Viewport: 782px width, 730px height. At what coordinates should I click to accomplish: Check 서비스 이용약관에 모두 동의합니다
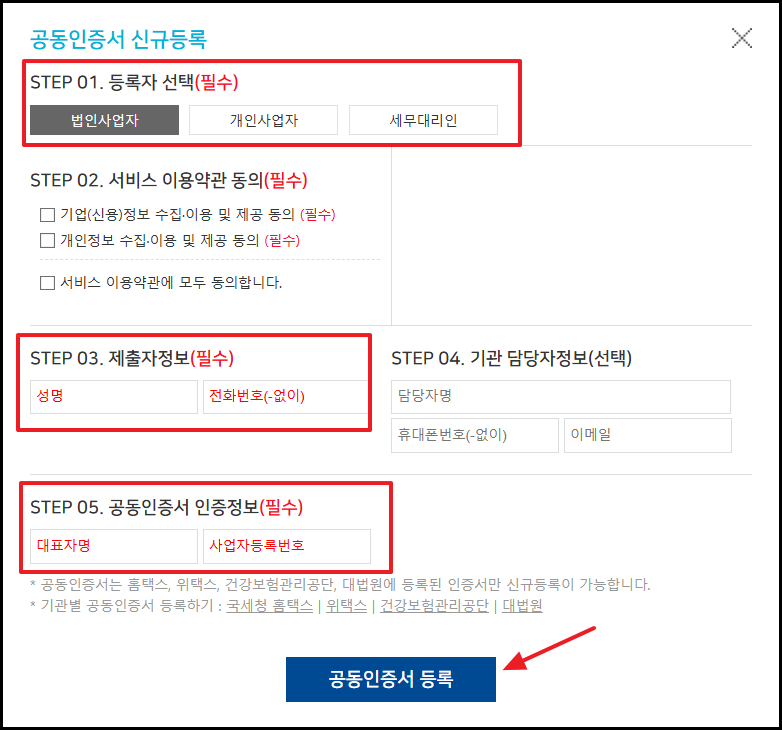pyautogui.click(x=47, y=283)
